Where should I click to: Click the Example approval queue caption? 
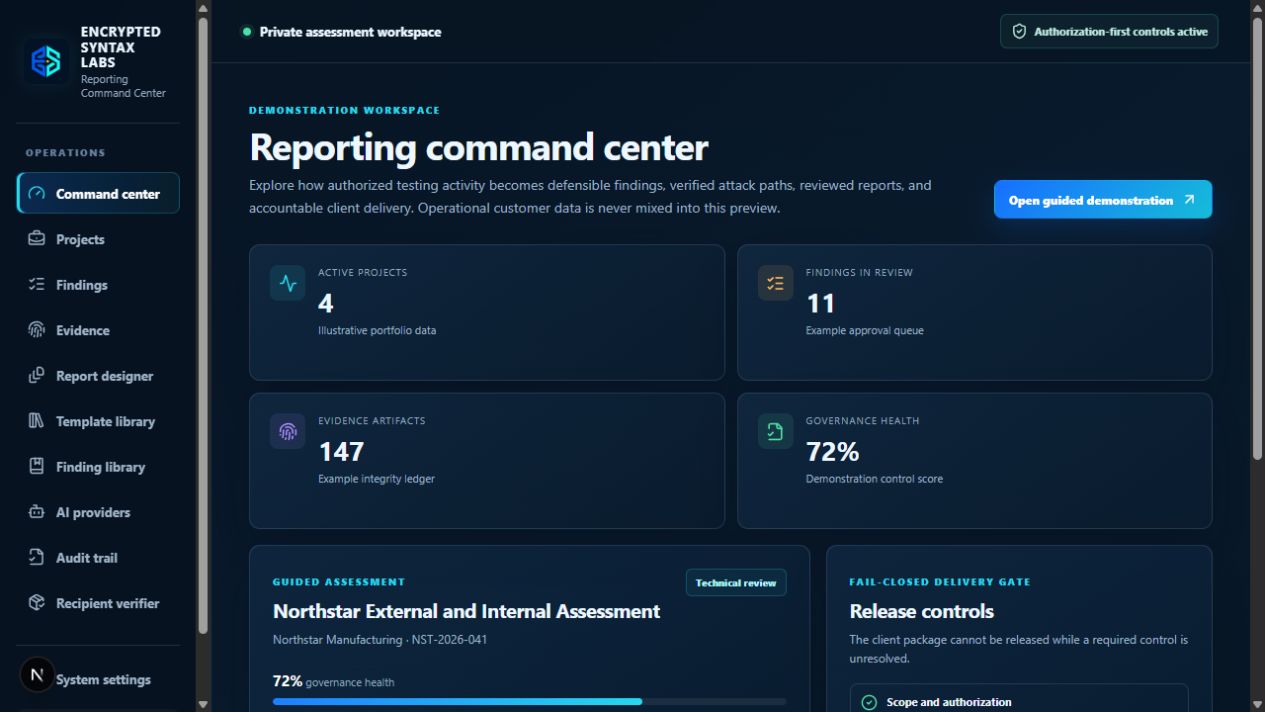(x=865, y=331)
